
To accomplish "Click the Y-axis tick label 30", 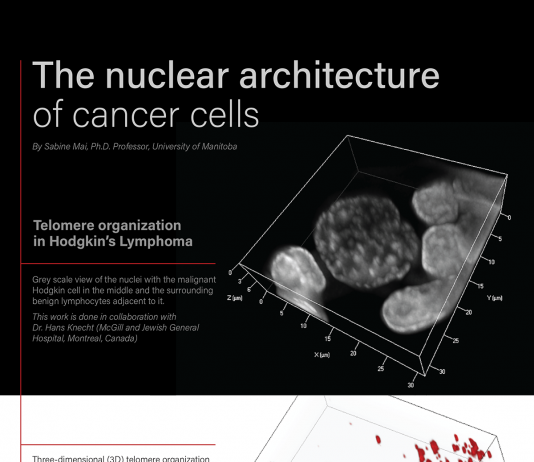I will [x=442, y=371].
